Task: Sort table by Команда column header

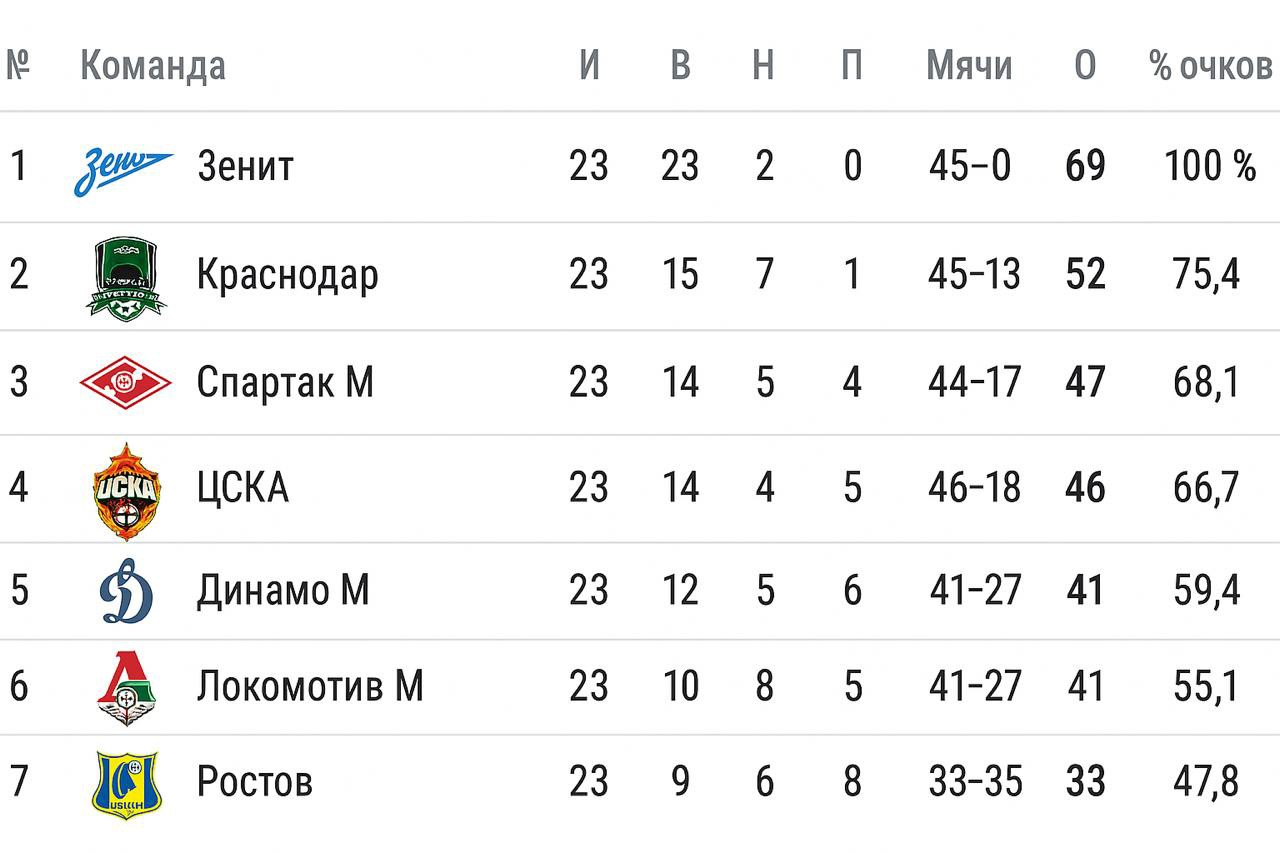Action: pos(153,67)
